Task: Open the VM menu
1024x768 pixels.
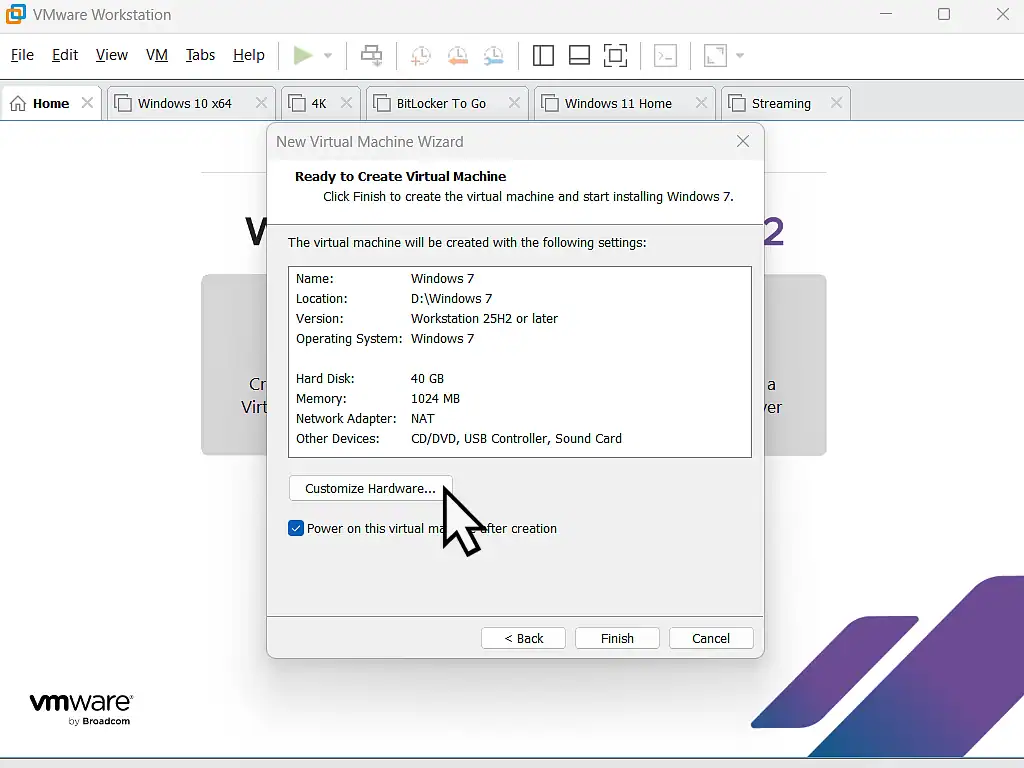Action: (157, 55)
